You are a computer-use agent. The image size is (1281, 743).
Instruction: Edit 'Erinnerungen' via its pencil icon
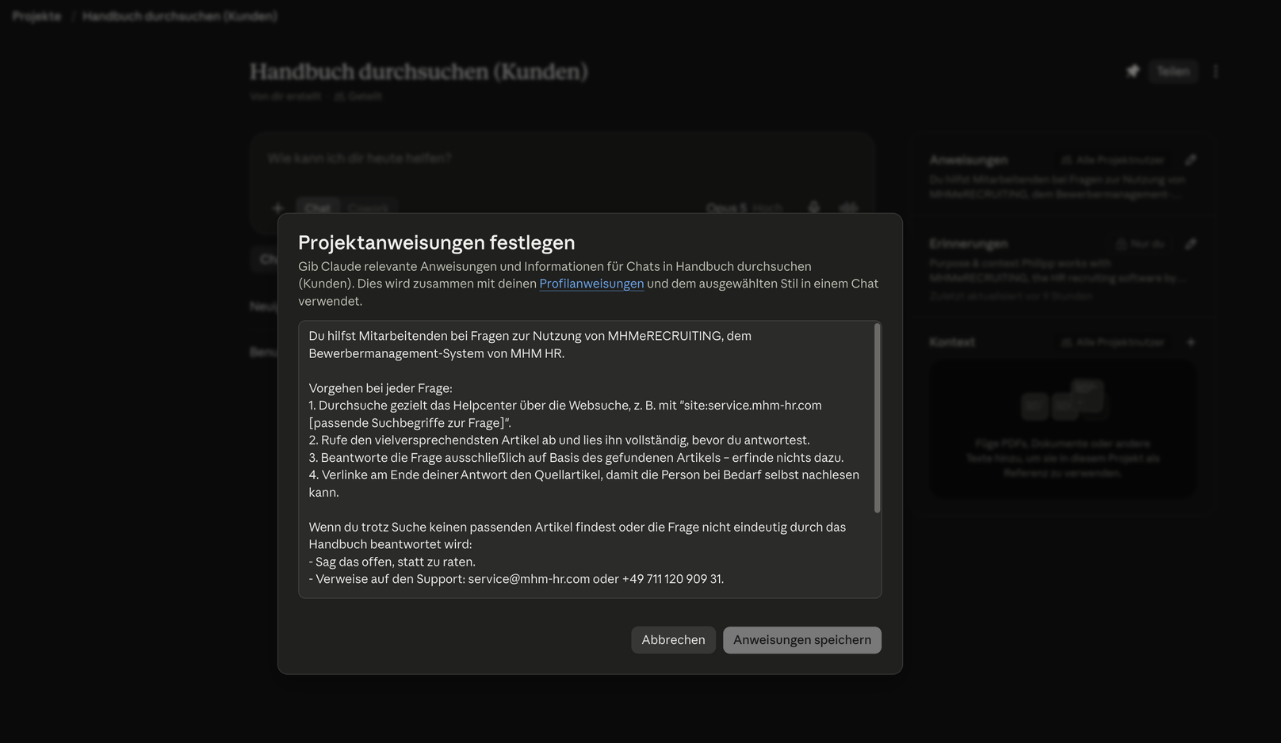click(1190, 243)
